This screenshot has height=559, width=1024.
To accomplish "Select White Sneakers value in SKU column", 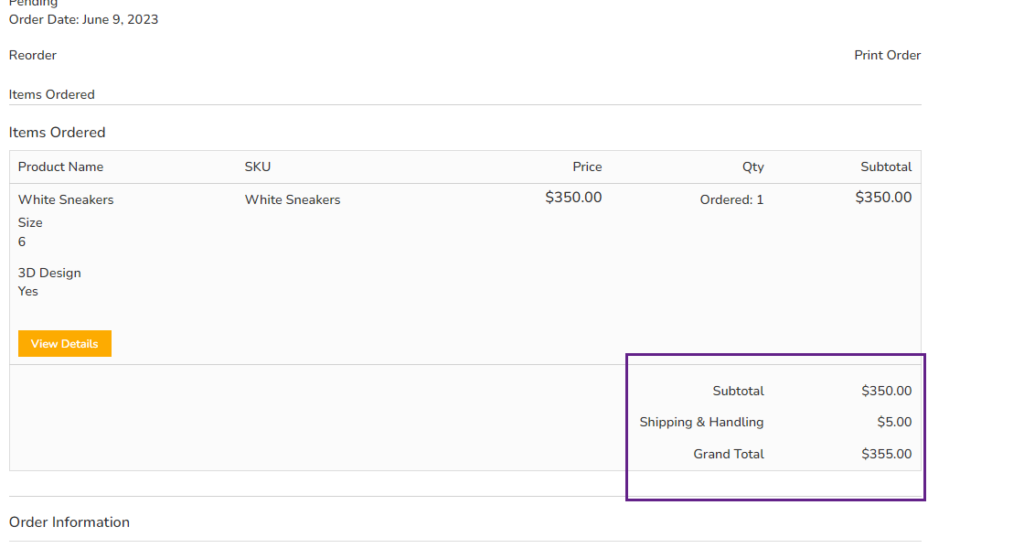I will pos(292,200).
